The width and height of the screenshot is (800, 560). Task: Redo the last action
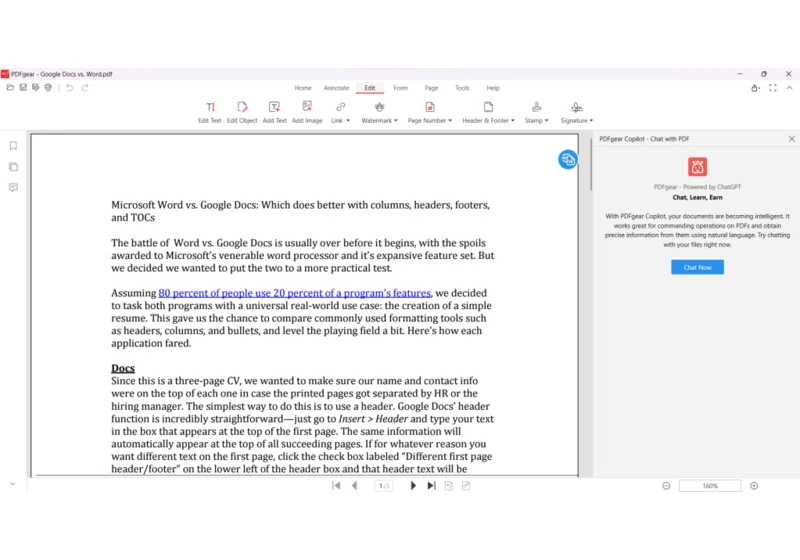pyautogui.click(x=85, y=88)
